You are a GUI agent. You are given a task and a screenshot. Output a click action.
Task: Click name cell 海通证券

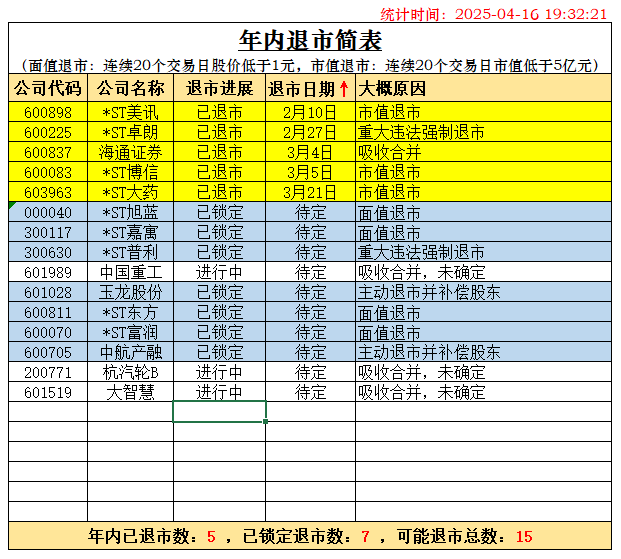(130, 152)
